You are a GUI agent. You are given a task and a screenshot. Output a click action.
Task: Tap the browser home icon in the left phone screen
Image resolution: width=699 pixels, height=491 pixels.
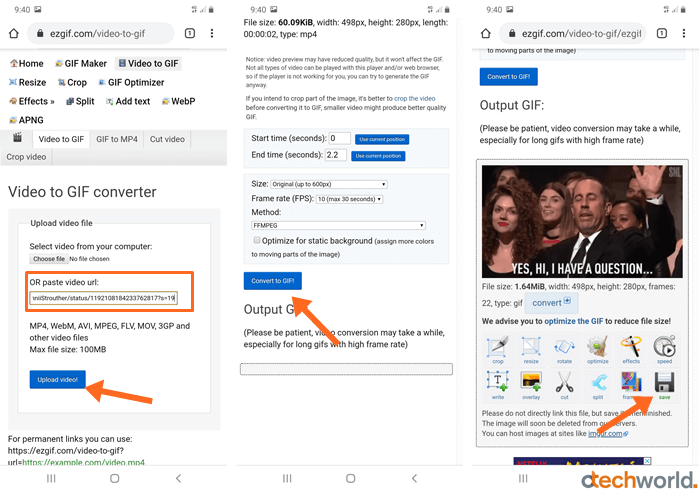(x=14, y=33)
